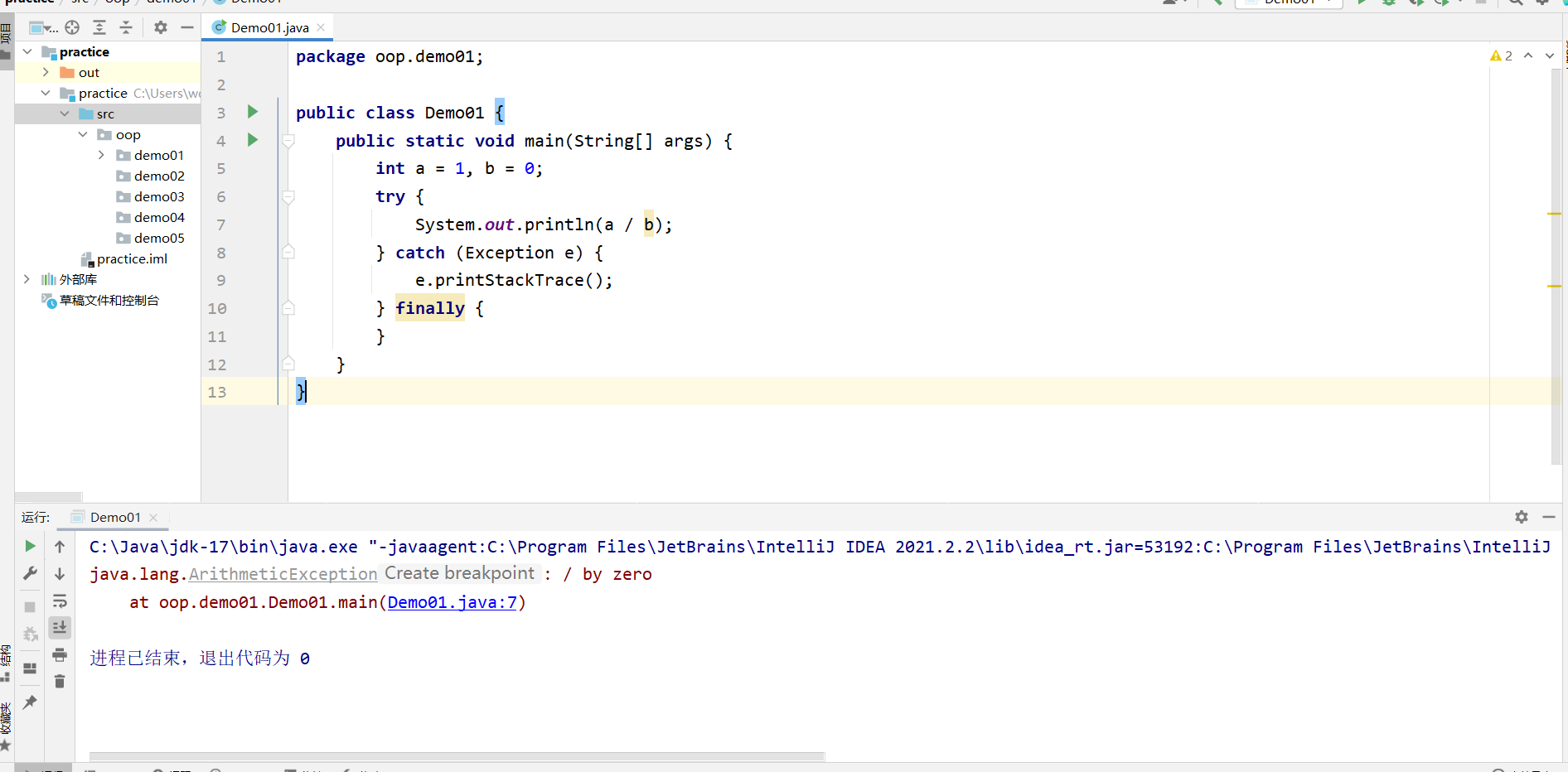
Task: Fold the try block at line 6
Action: [288, 197]
